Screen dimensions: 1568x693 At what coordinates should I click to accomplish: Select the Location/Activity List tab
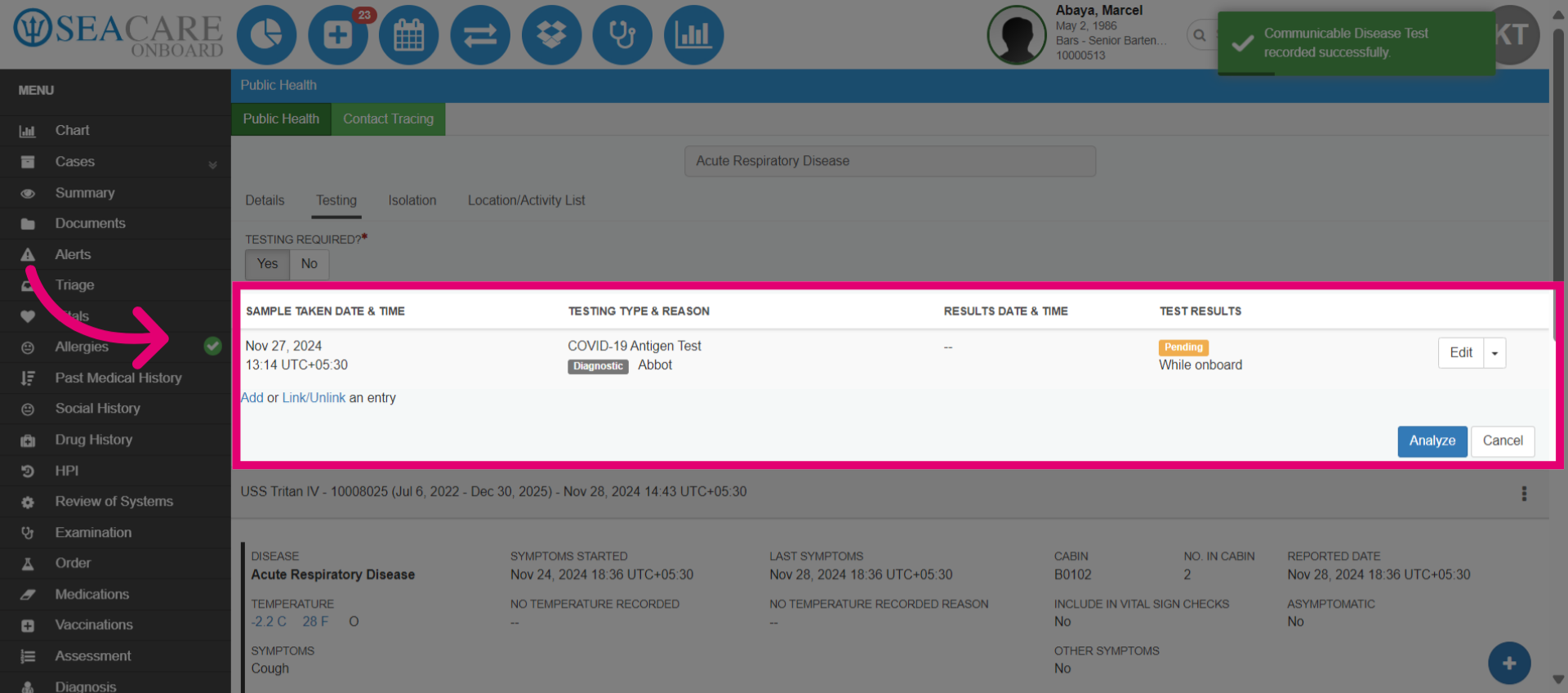526,200
